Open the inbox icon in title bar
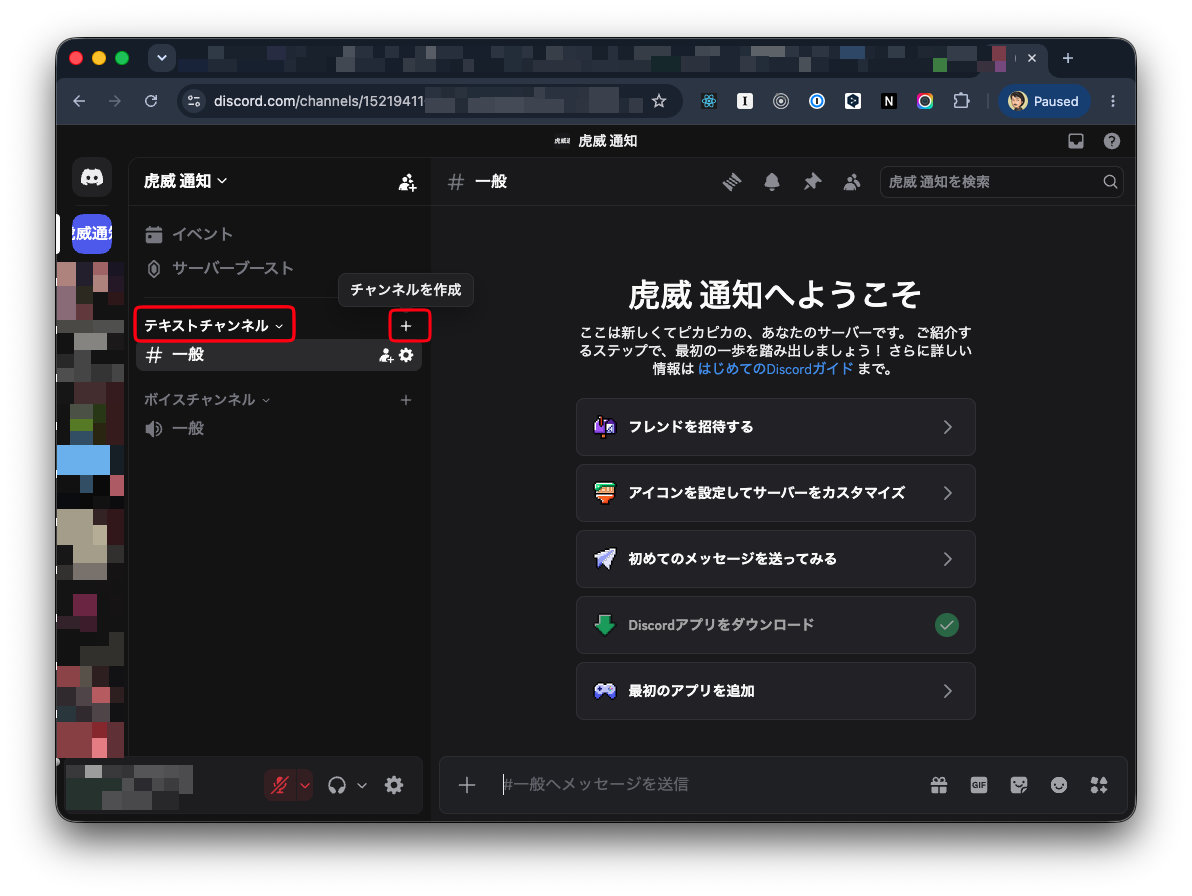 pos(1076,141)
